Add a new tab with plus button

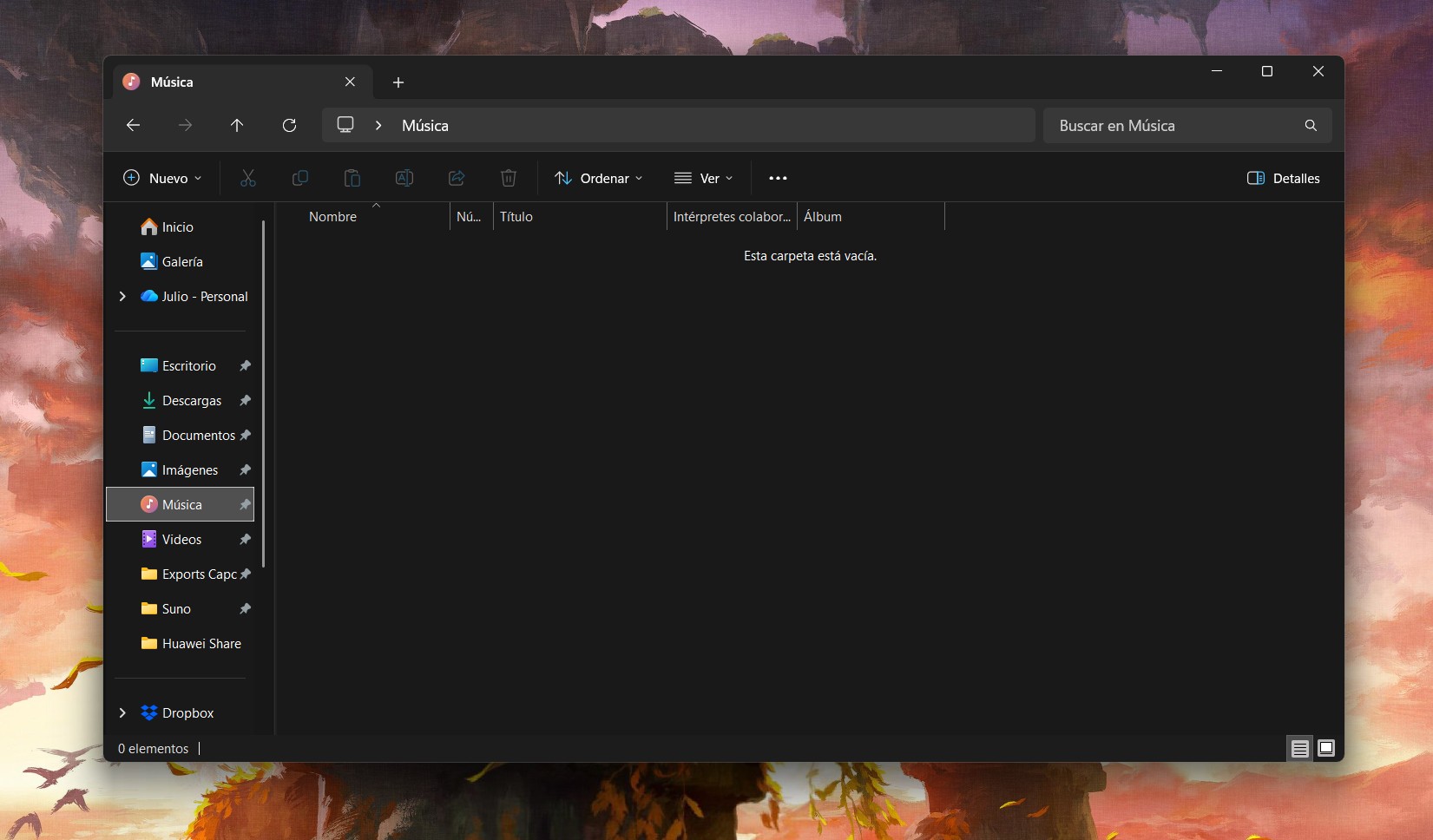point(398,82)
